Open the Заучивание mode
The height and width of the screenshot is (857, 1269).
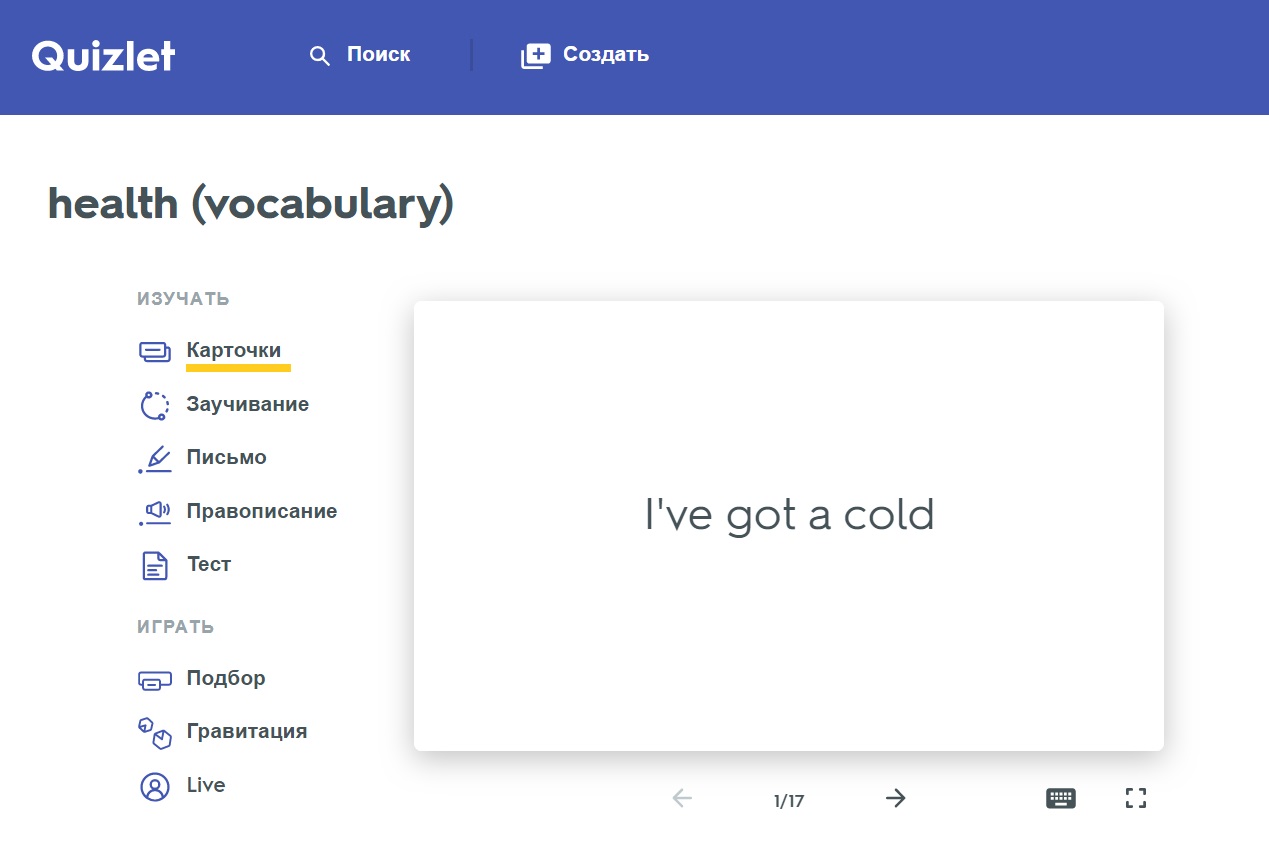click(247, 405)
